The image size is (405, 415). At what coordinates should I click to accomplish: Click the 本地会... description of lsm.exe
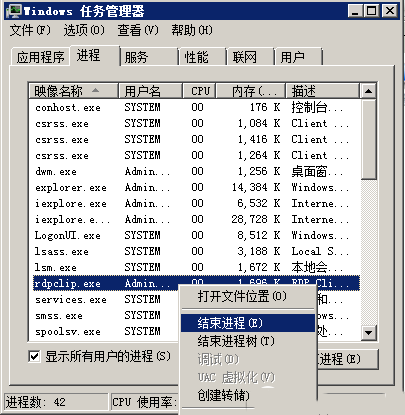coord(317,267)
